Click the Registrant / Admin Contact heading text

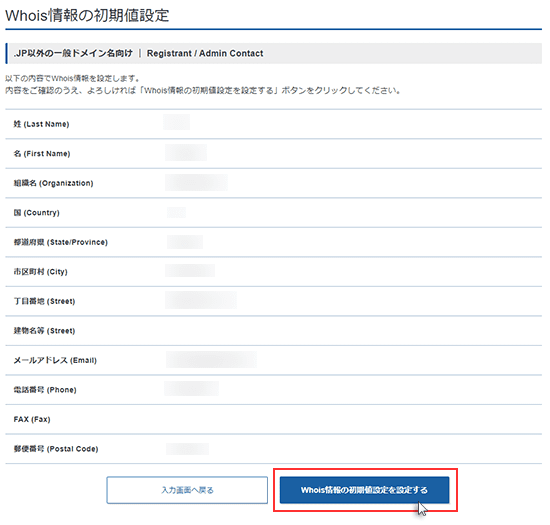[205, 53]
